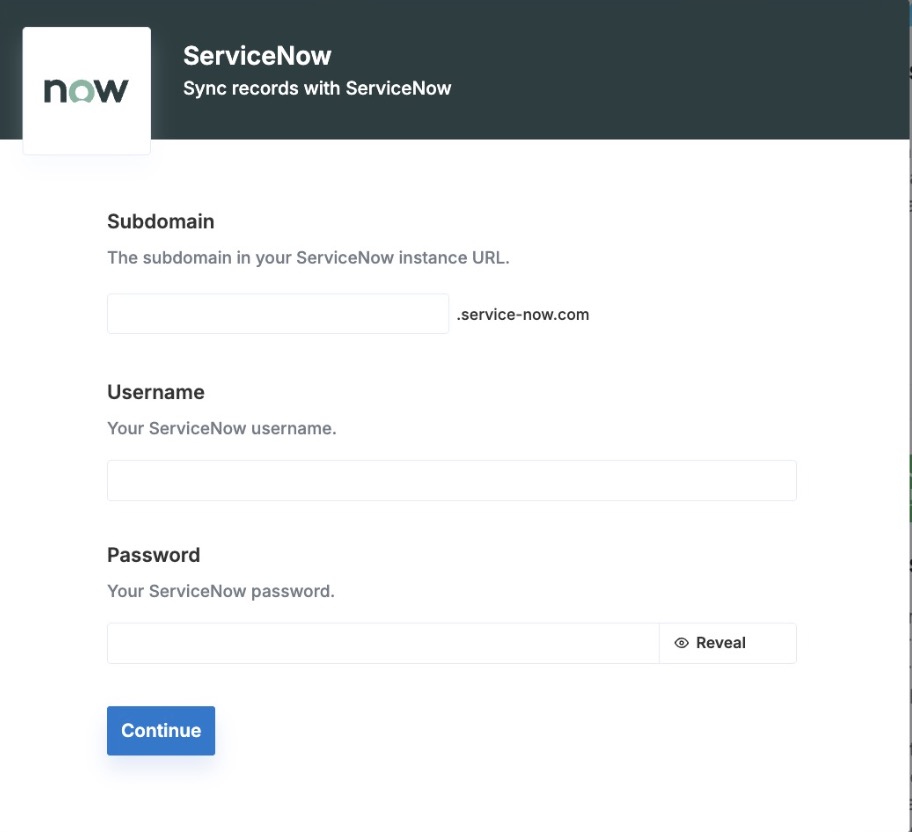
Task: Click the ServiceNow heading in the header
Action: coord(257,55)
